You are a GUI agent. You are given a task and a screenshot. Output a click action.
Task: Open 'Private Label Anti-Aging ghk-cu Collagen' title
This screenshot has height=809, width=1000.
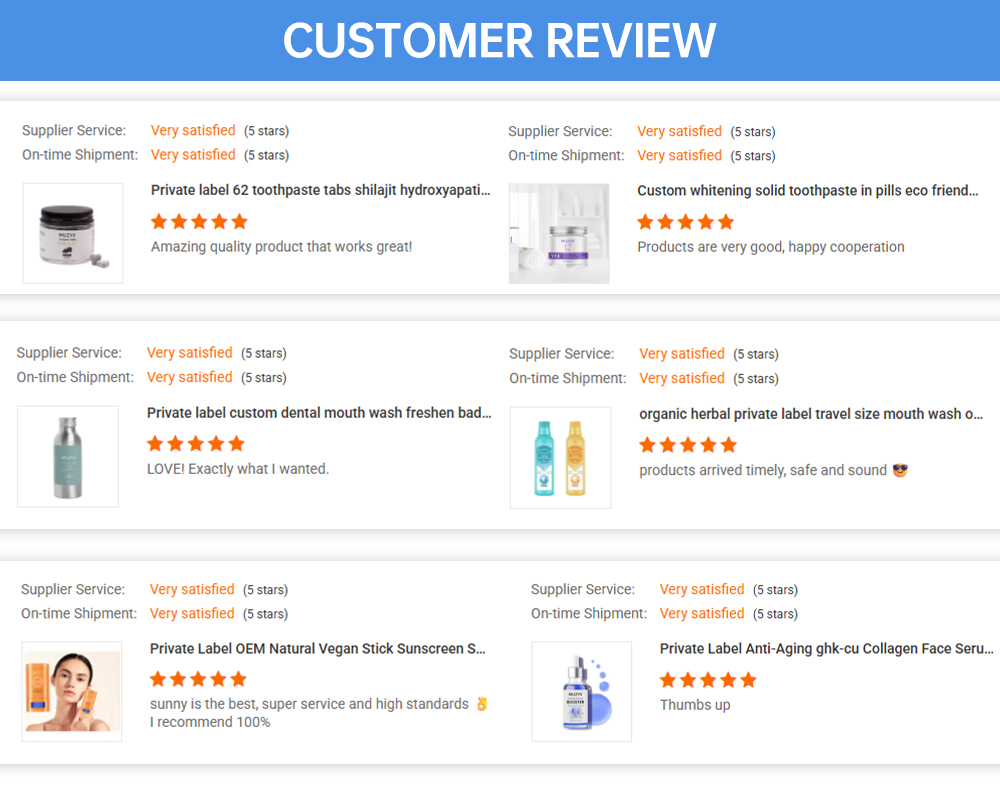point(826,648)
